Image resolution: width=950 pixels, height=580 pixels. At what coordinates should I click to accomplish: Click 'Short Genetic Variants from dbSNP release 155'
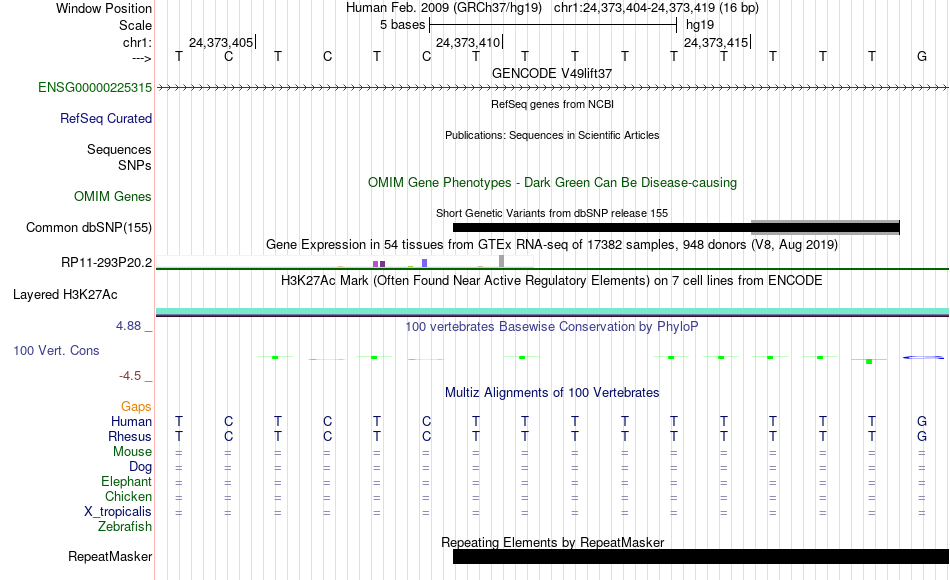point(552,213)
